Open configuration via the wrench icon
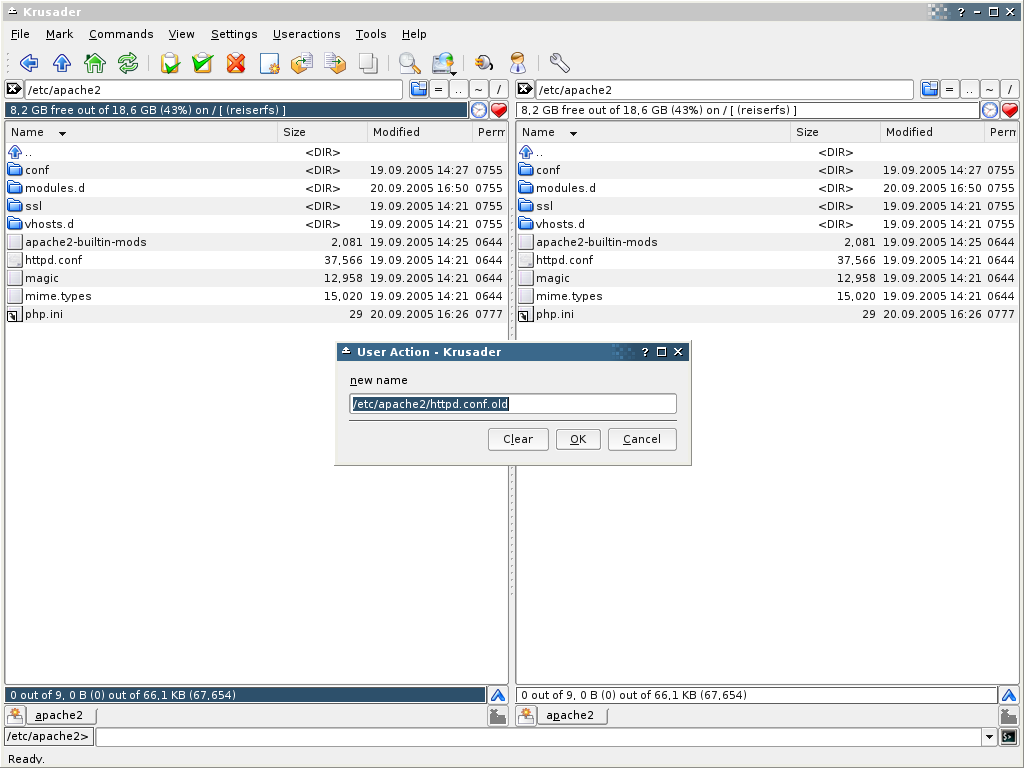 point(560,63)
